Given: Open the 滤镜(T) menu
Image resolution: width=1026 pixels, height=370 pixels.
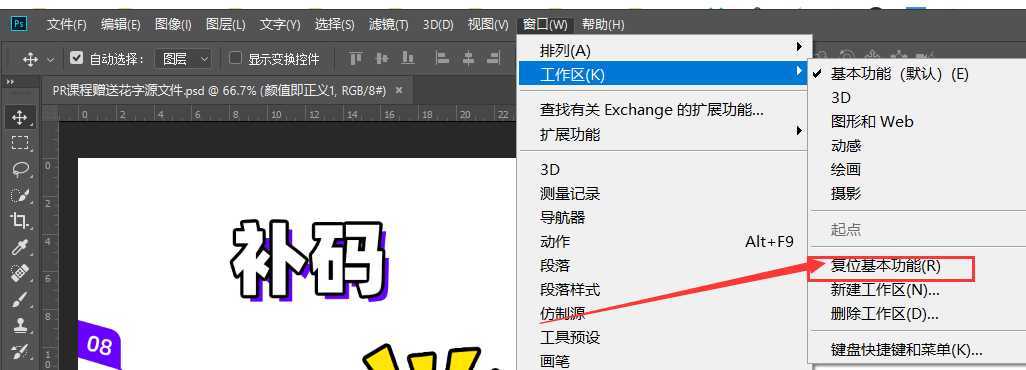Looking at the screenshot, I should (x=389, y=25).
